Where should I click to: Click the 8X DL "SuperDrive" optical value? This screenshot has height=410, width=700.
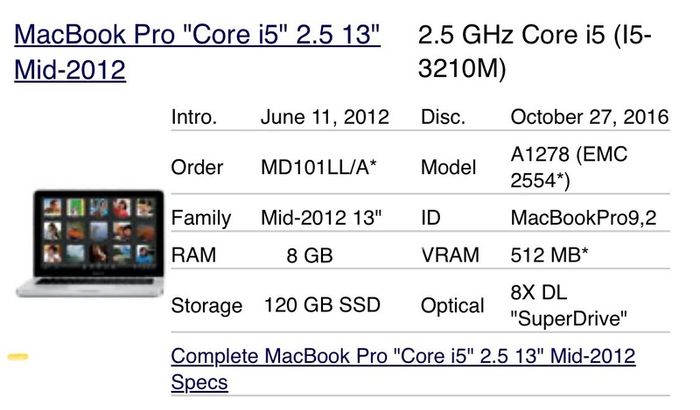568,305
